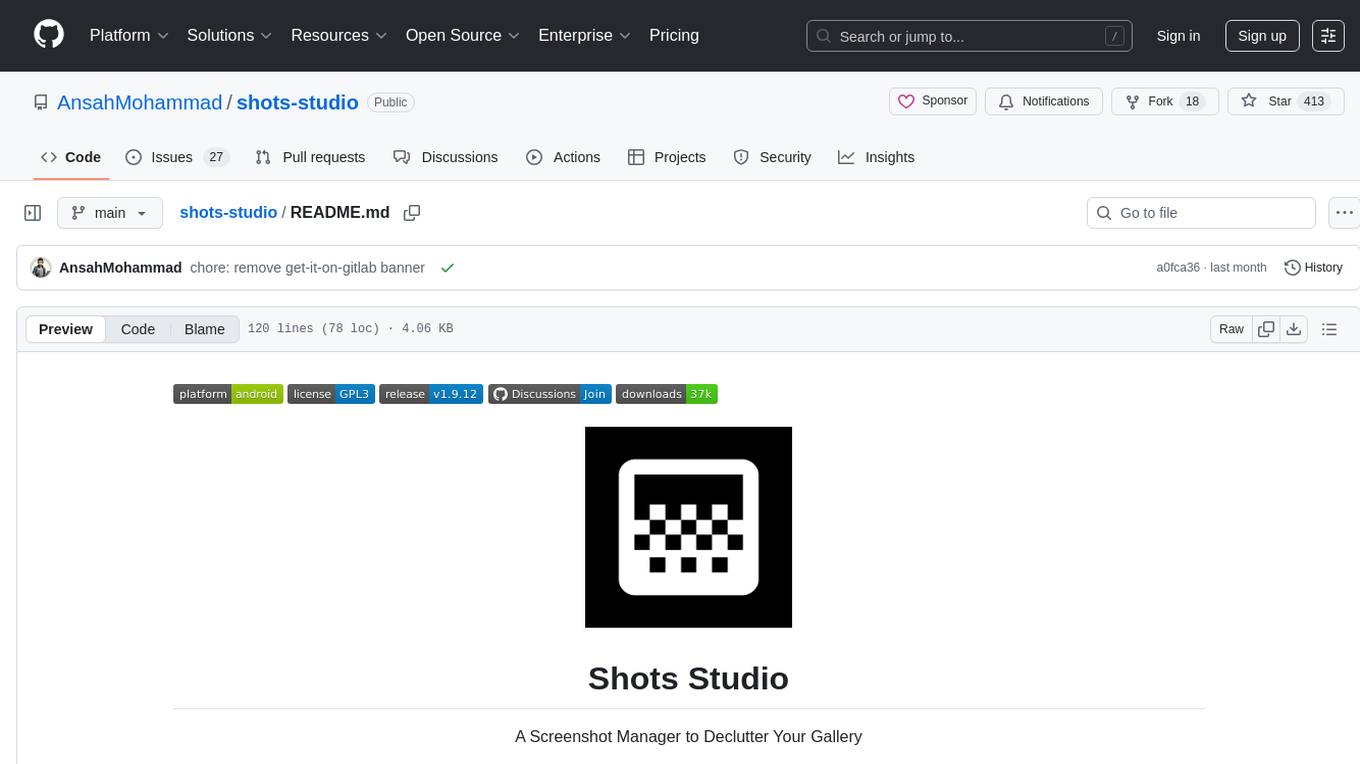Open the Pricing page
Screen dimensions: 1360x764
pyautogui.click(x=674, y=35)
